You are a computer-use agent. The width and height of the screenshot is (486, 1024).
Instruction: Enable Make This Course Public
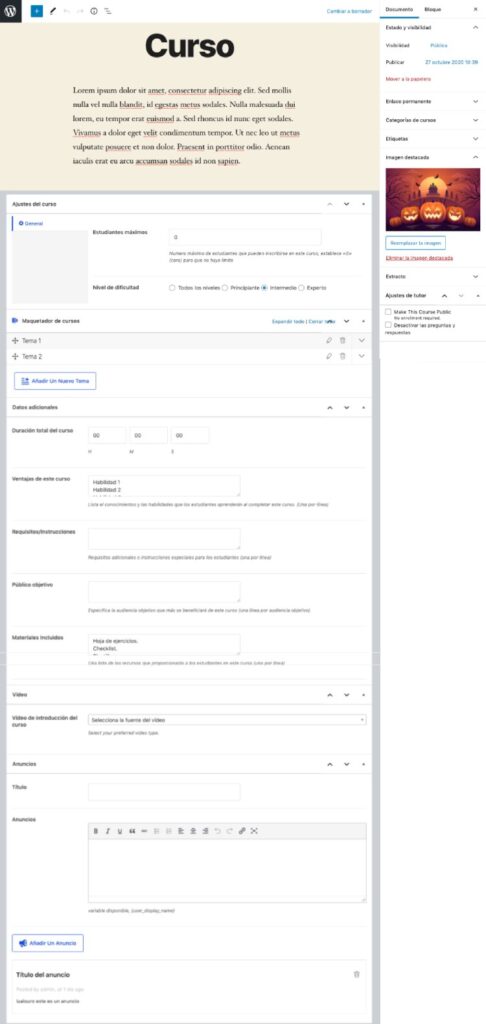tap(389, 312)
